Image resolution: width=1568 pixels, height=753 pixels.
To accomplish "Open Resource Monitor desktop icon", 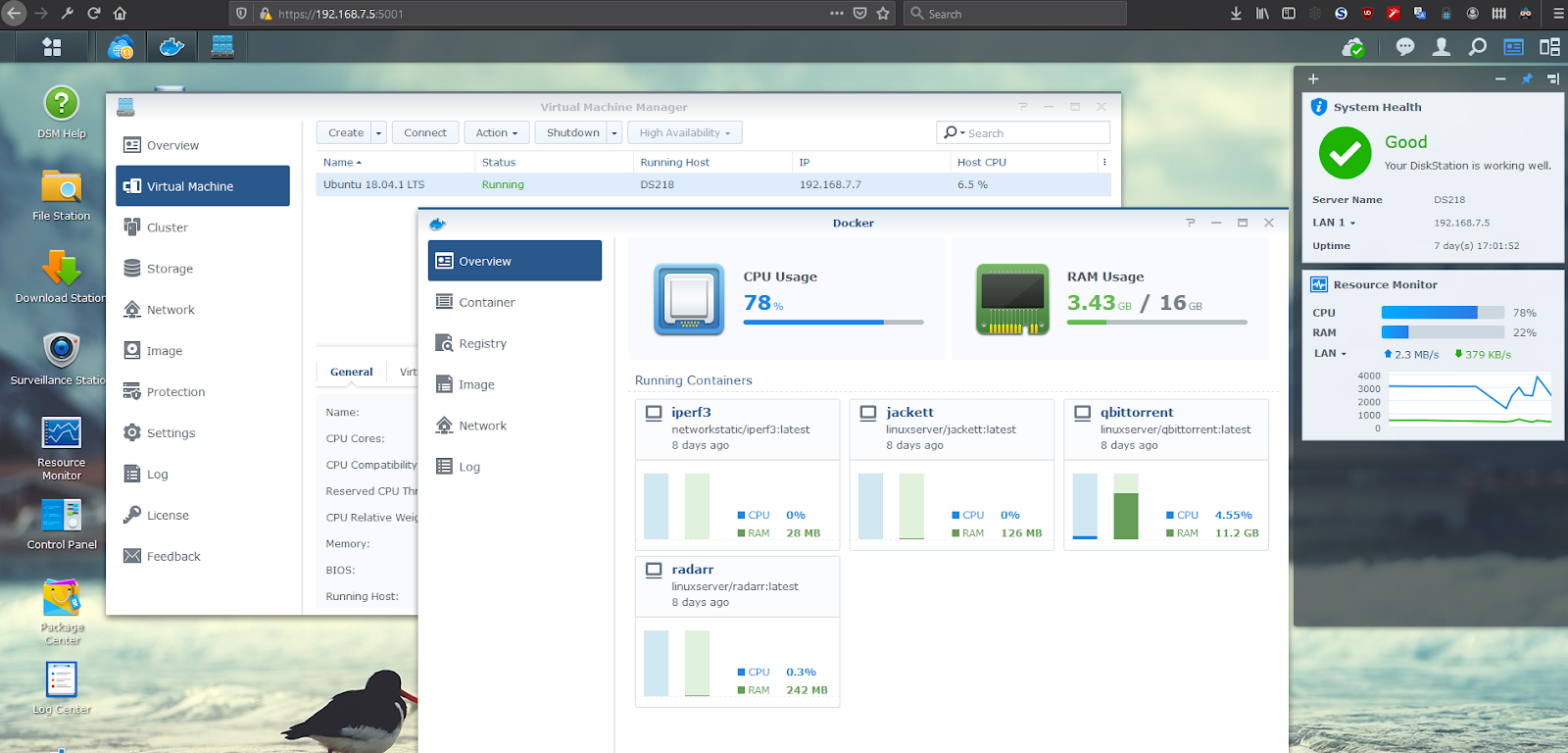I will coord(62,447).
